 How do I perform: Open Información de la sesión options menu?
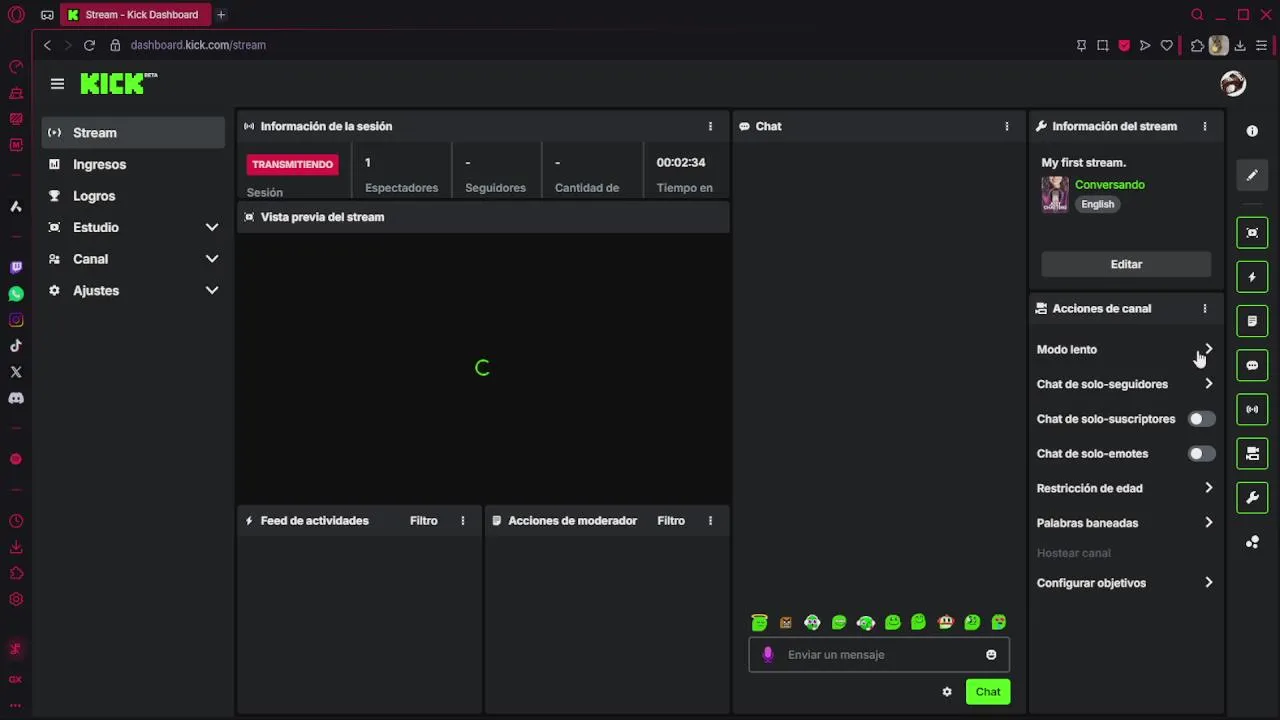[710, 127]
